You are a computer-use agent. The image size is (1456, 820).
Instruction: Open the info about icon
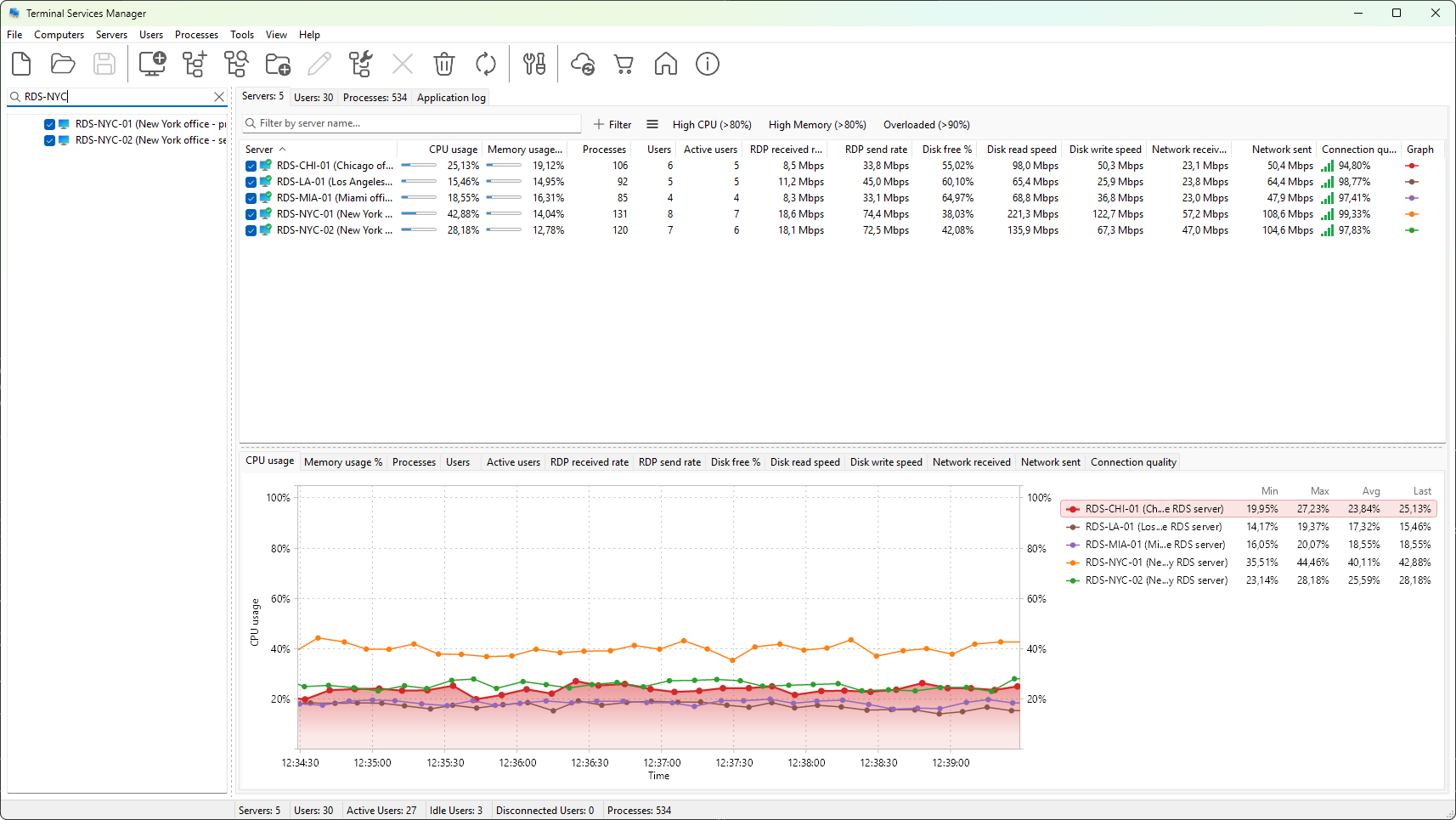pyautogui.click(x=708, y=64)
